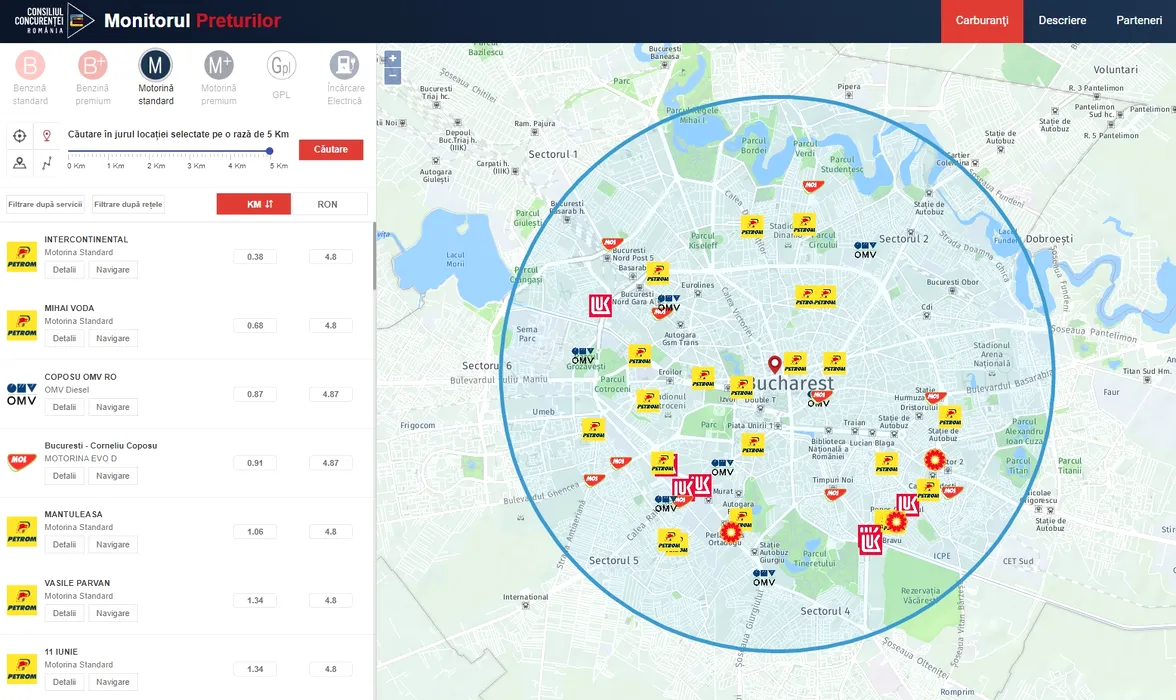Viewport: 1176px width, 700px height.
Task: Open the Parteneri tab
Action: point(1138,20)
